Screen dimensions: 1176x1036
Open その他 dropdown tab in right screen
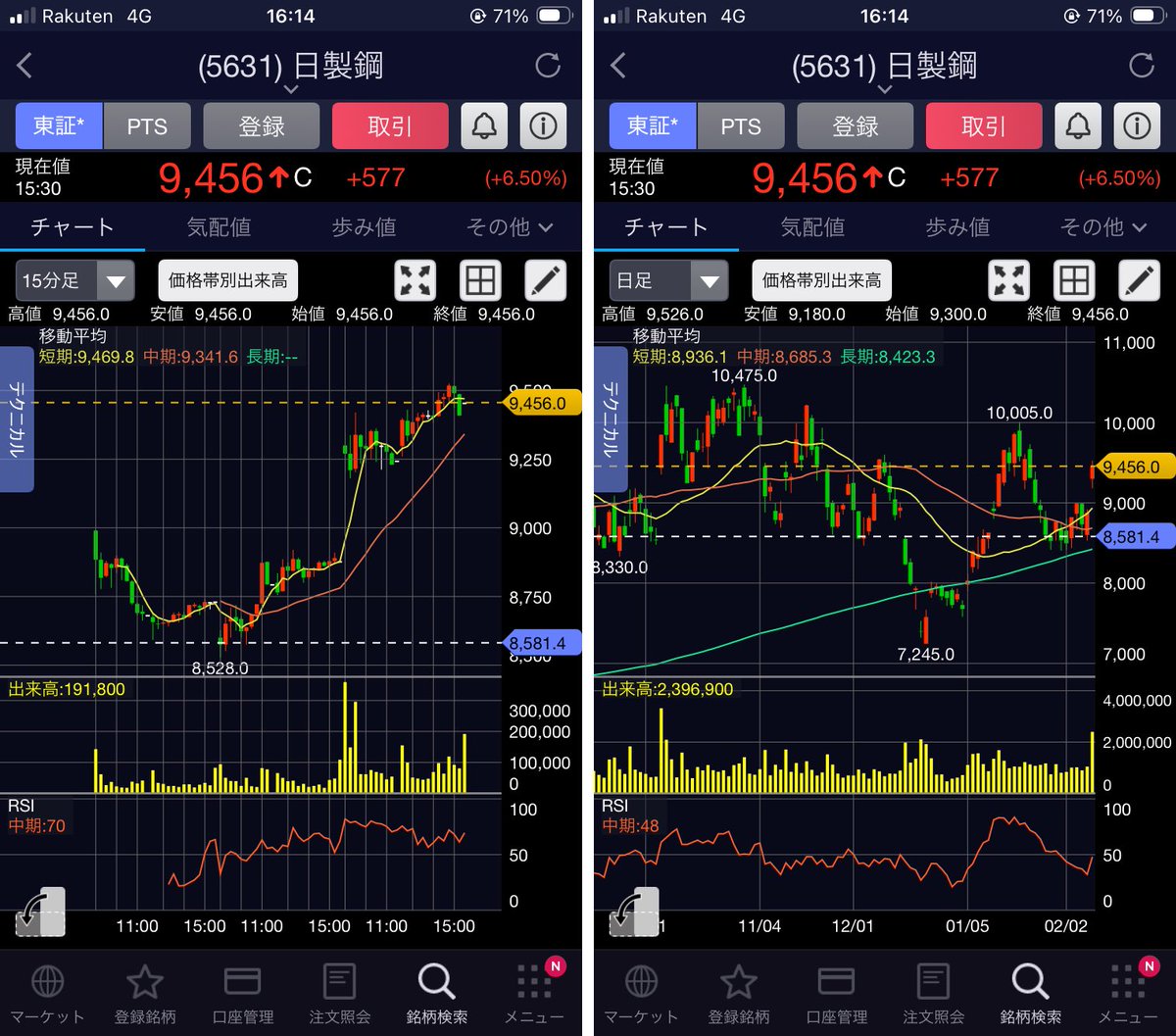[1103, 227]
